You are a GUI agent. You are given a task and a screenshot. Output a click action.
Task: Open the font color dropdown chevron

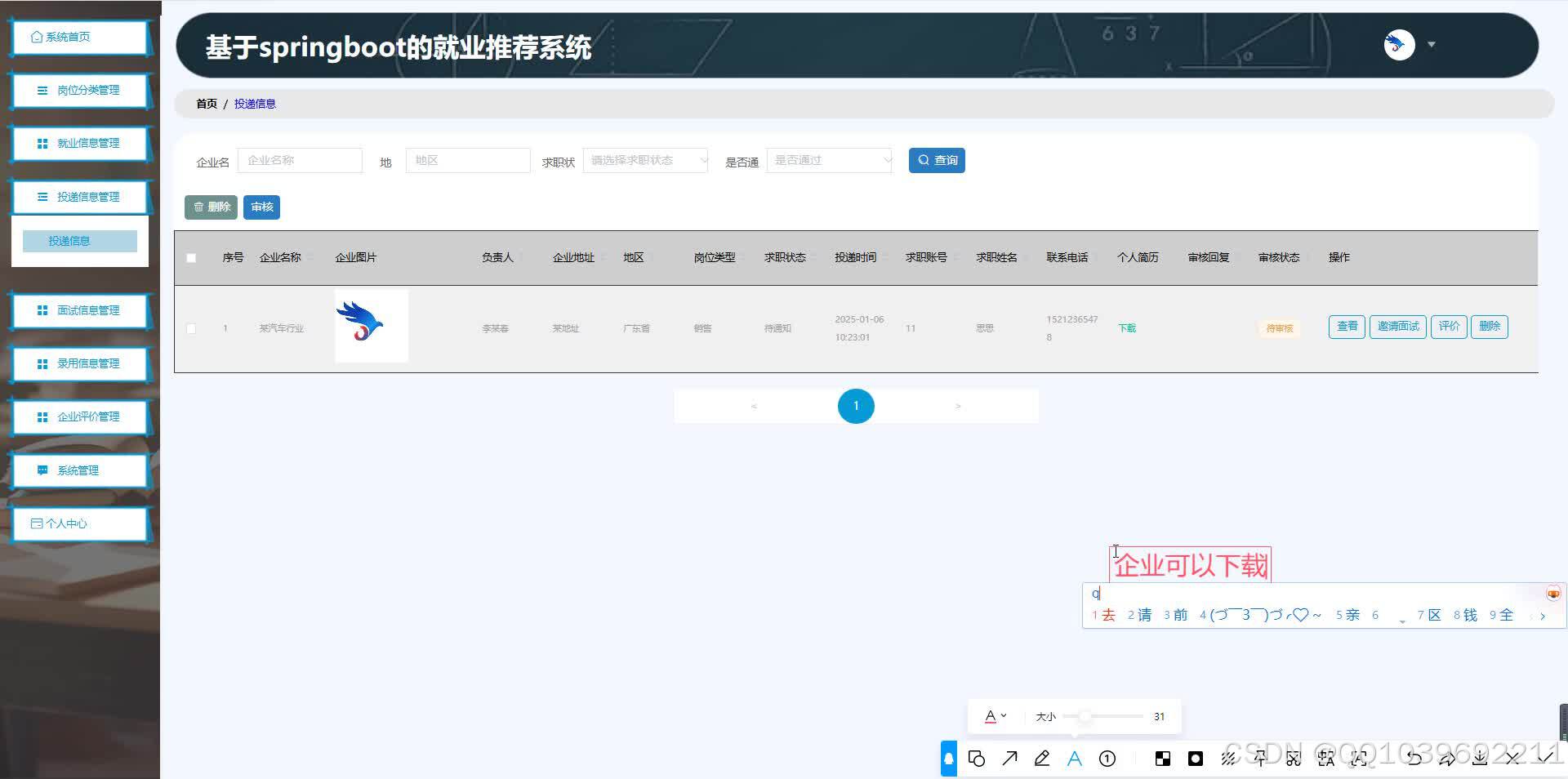point(1005,716)
